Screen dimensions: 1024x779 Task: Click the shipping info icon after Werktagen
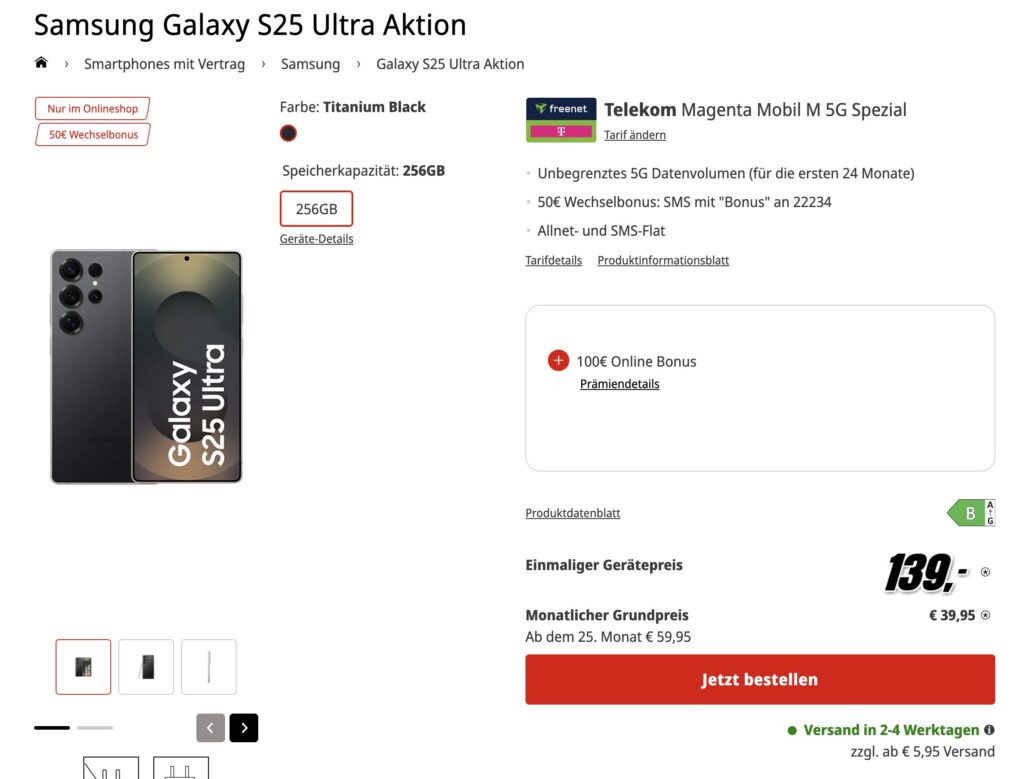[x=989, y=730]
